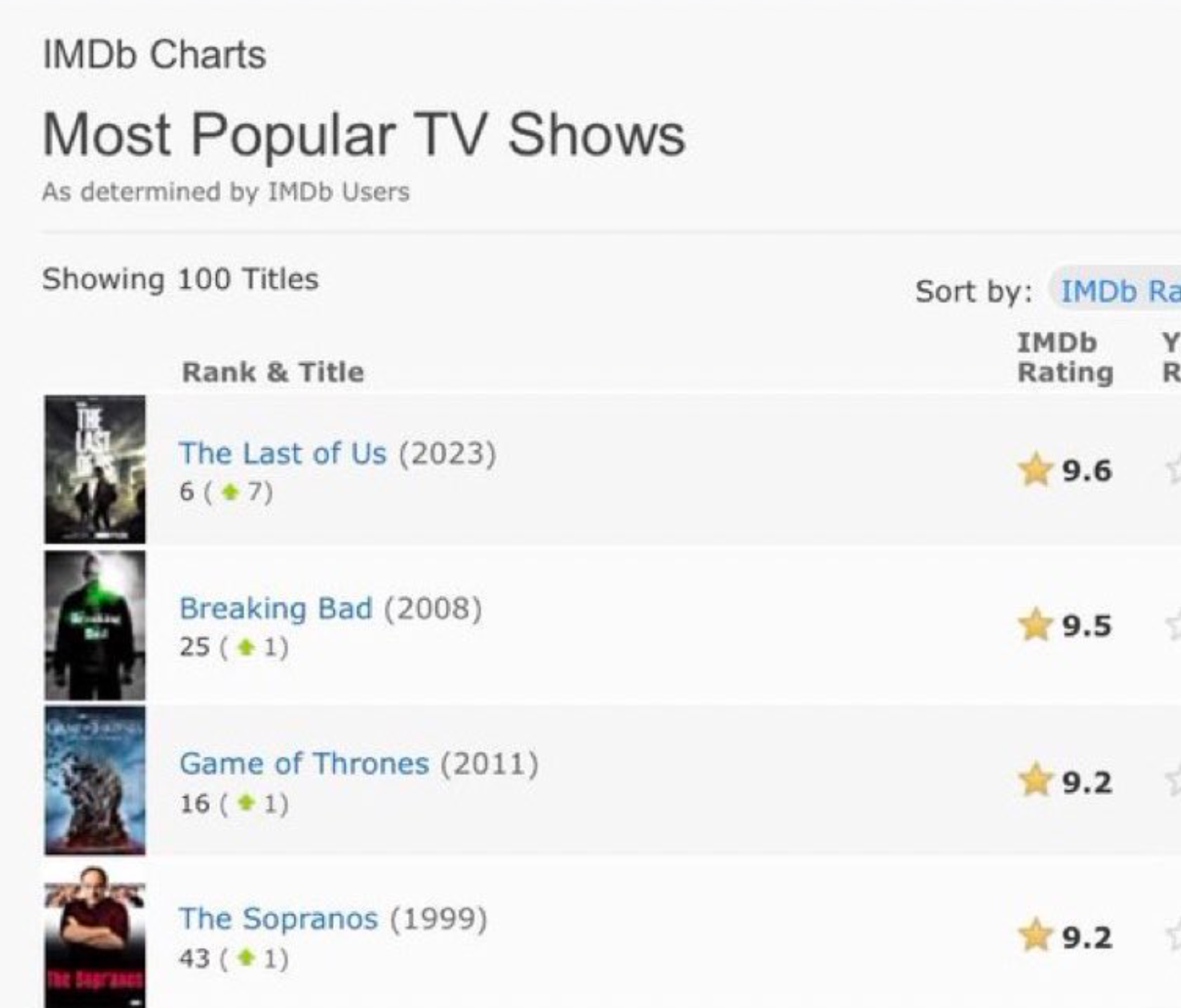Open The Last of Us poster thumbnail
1181x1008 pixels.
(95, 470)
